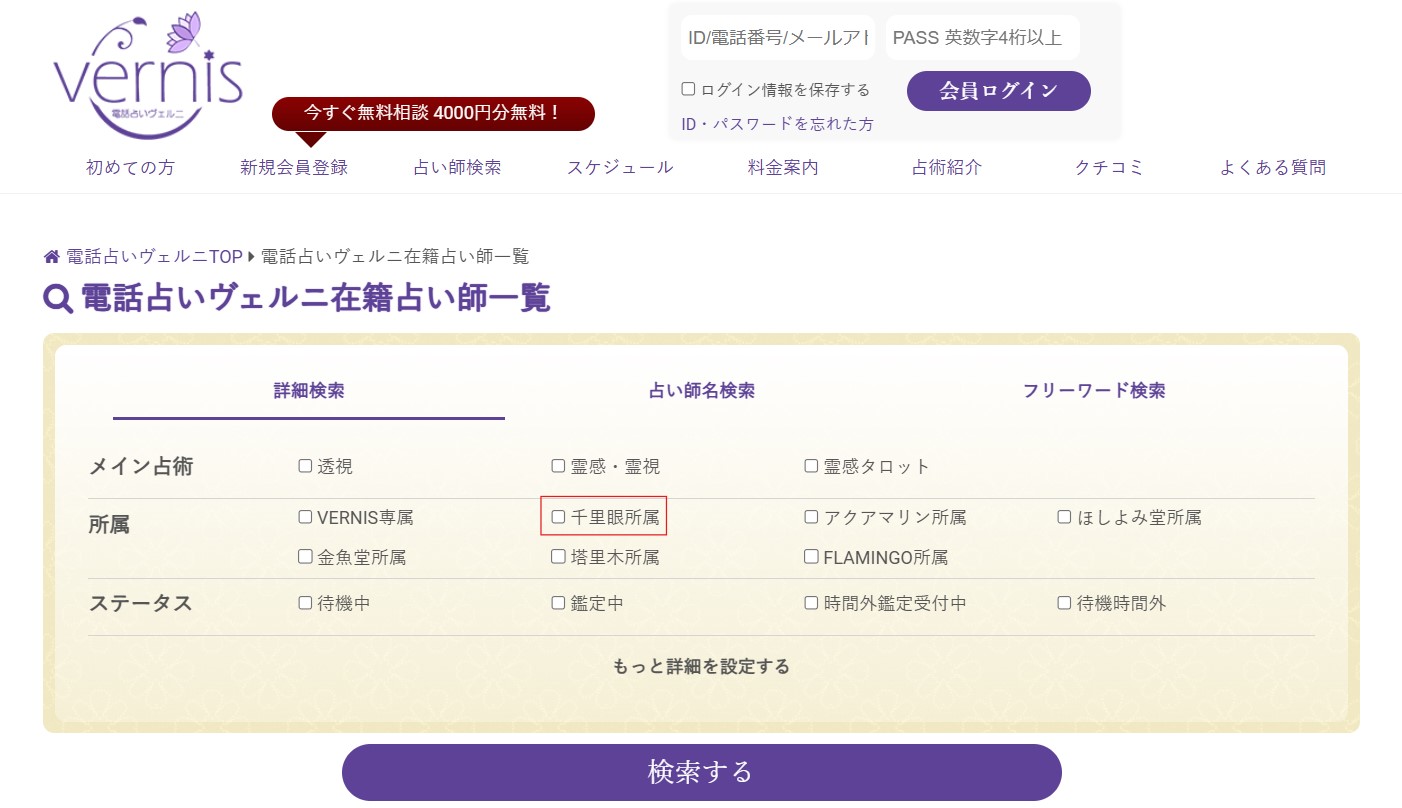Check the VERNIS専属 affiliation checkbox
Screen dimensions: 1402x808
click(x=304, y=516)
